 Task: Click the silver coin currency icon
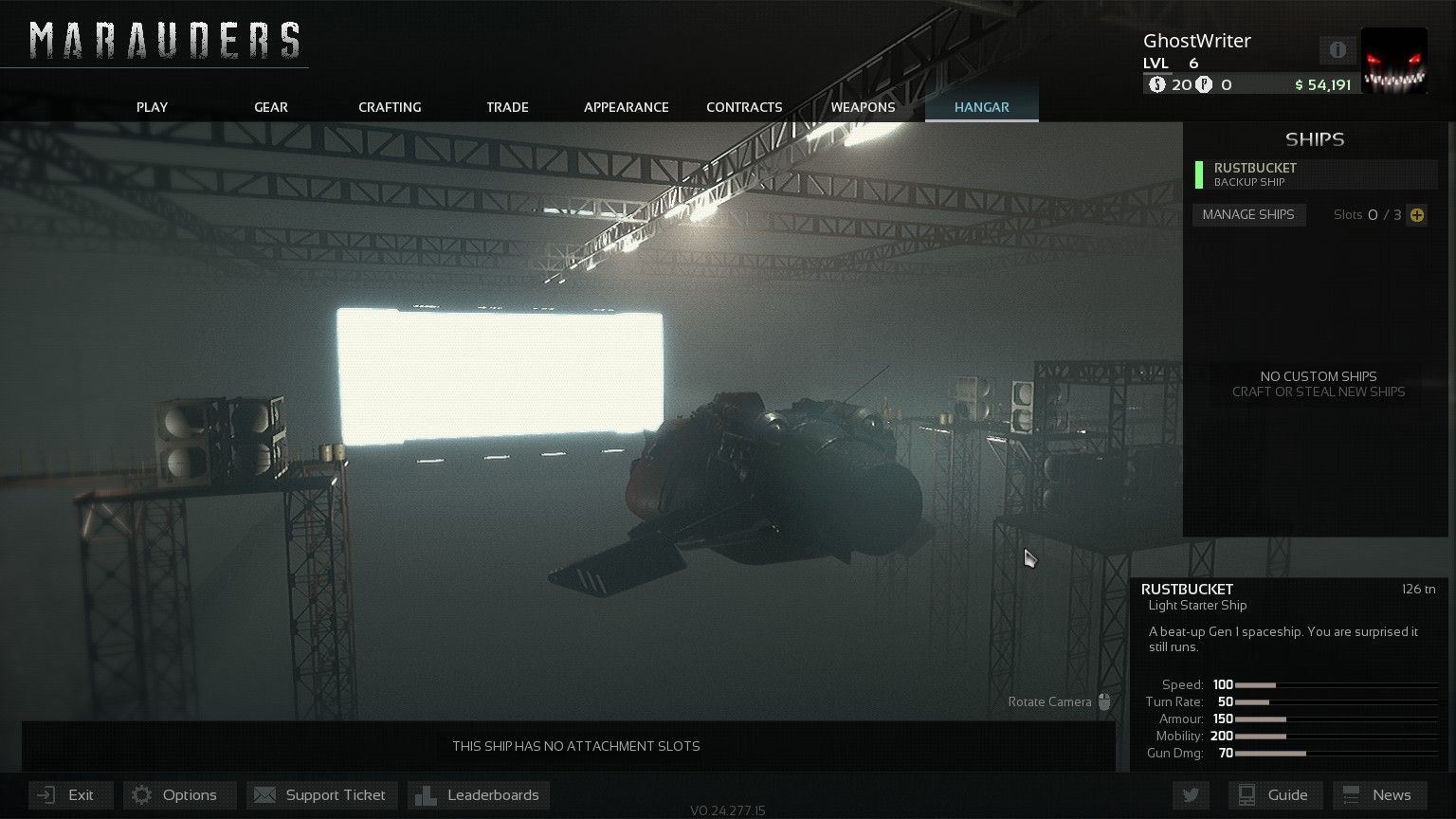[x=1156, y=84]
